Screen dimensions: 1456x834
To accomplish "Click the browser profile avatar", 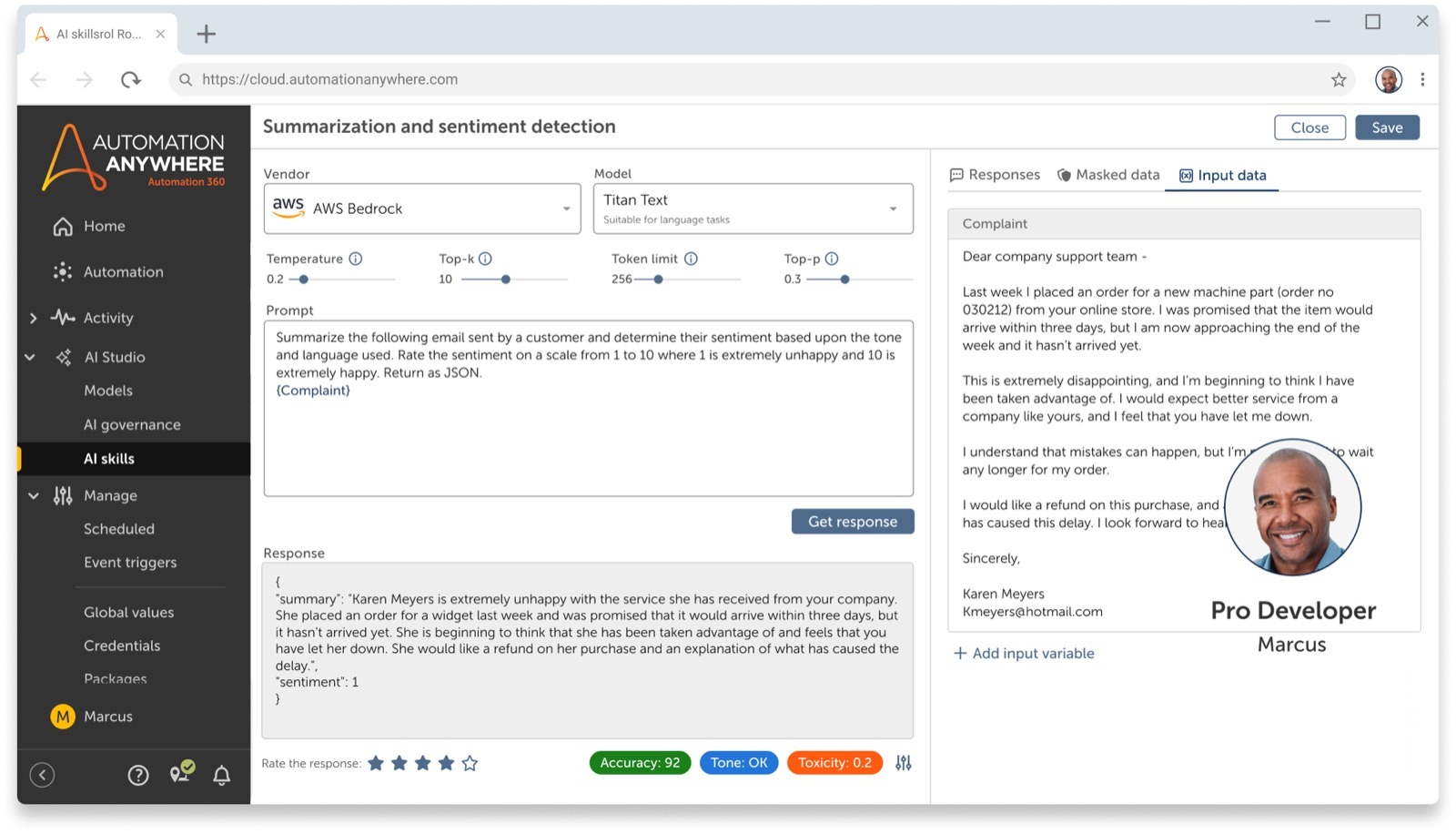I will coord(1389,80).
